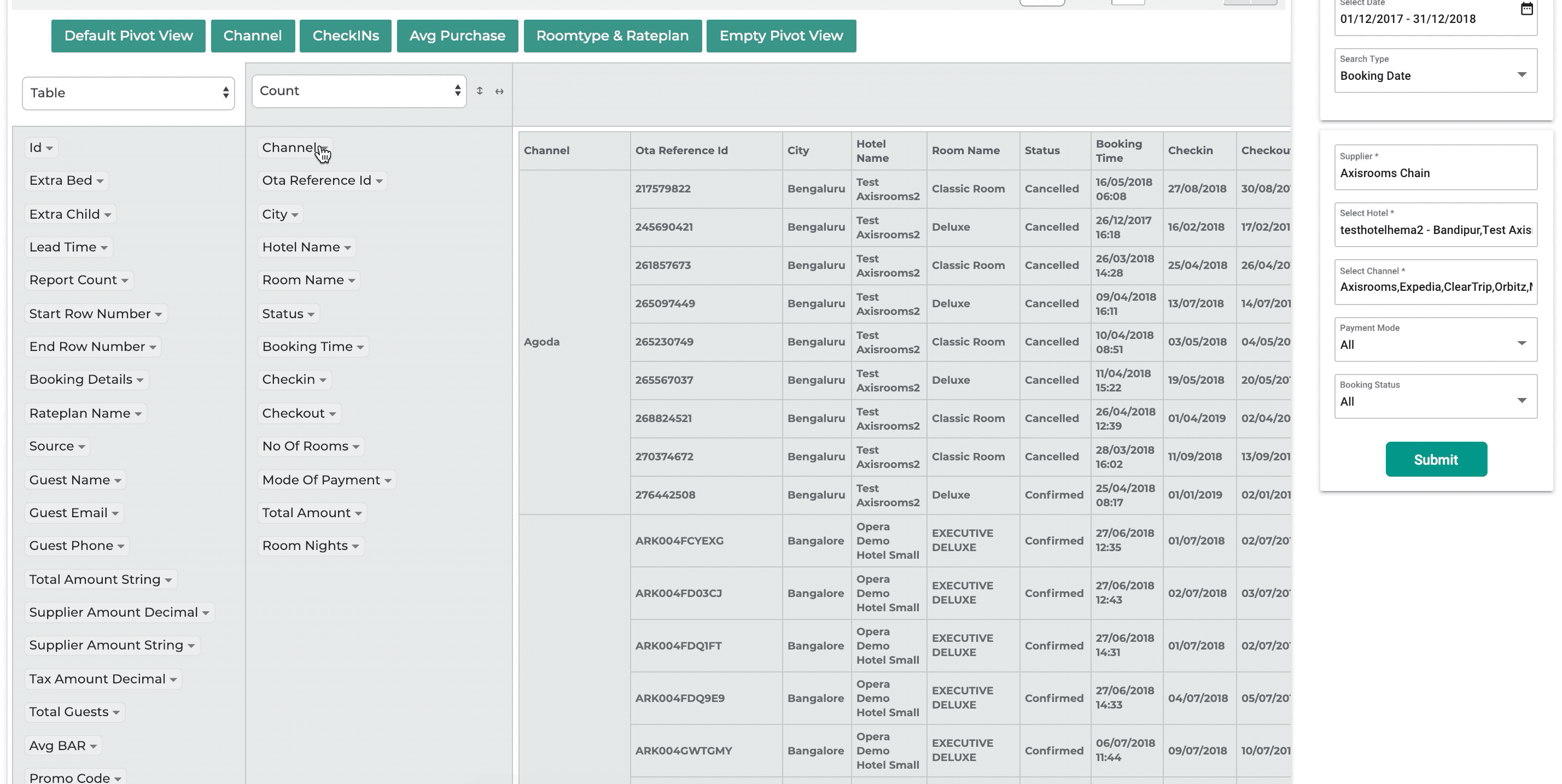Open the calendar icon in Select Date
The height and width of the screenshot is (784, 1562).
point(1526,9)
